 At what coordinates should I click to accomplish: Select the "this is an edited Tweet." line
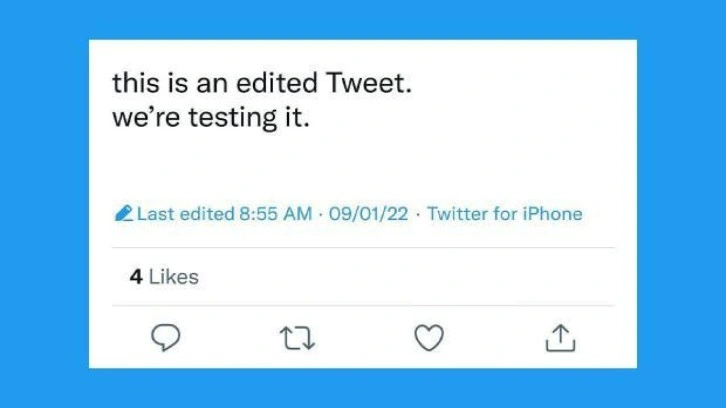point(261,84)
